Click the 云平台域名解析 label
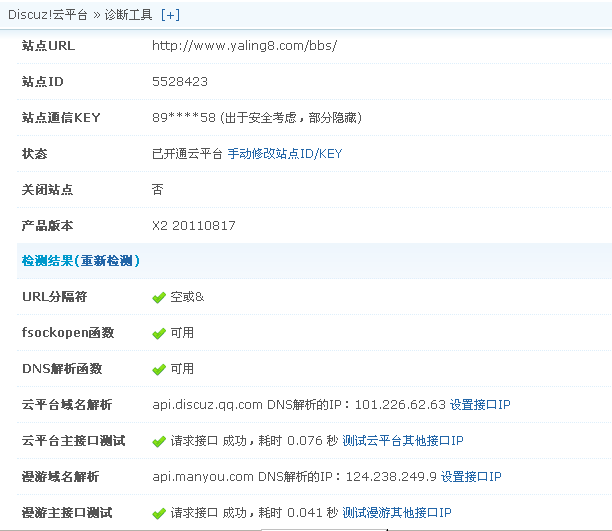 pyautogui.click(x=67, y=404)
